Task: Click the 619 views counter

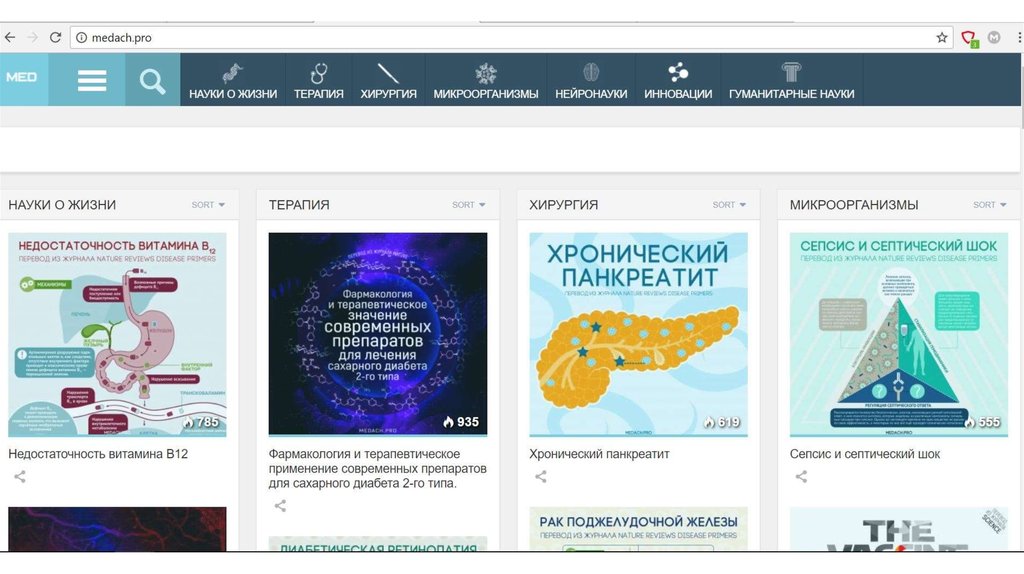Action: (x=722, y=423)
